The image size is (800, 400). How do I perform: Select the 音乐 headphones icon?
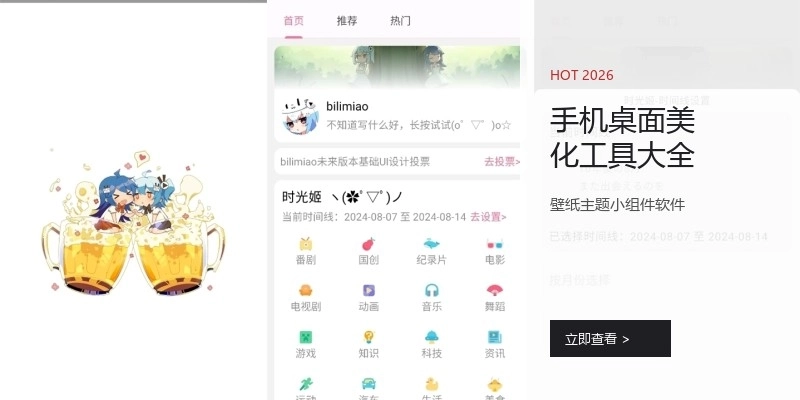[x=432, y=290]
